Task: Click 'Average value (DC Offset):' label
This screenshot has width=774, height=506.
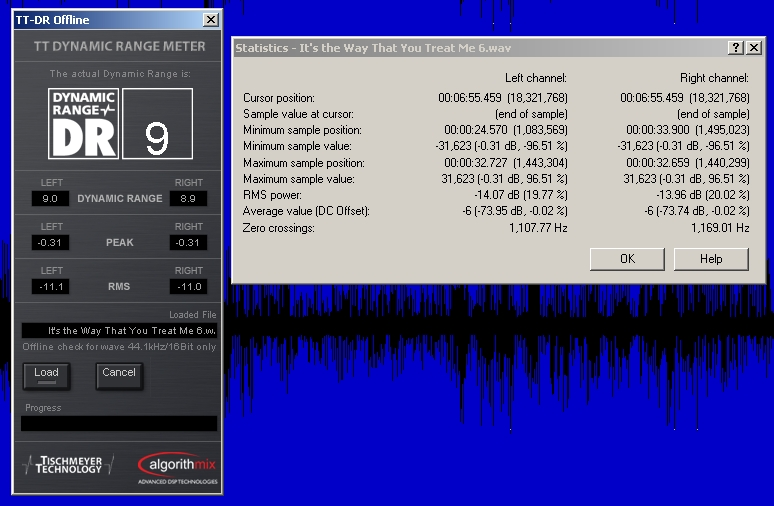Action: tap(306, 211)
